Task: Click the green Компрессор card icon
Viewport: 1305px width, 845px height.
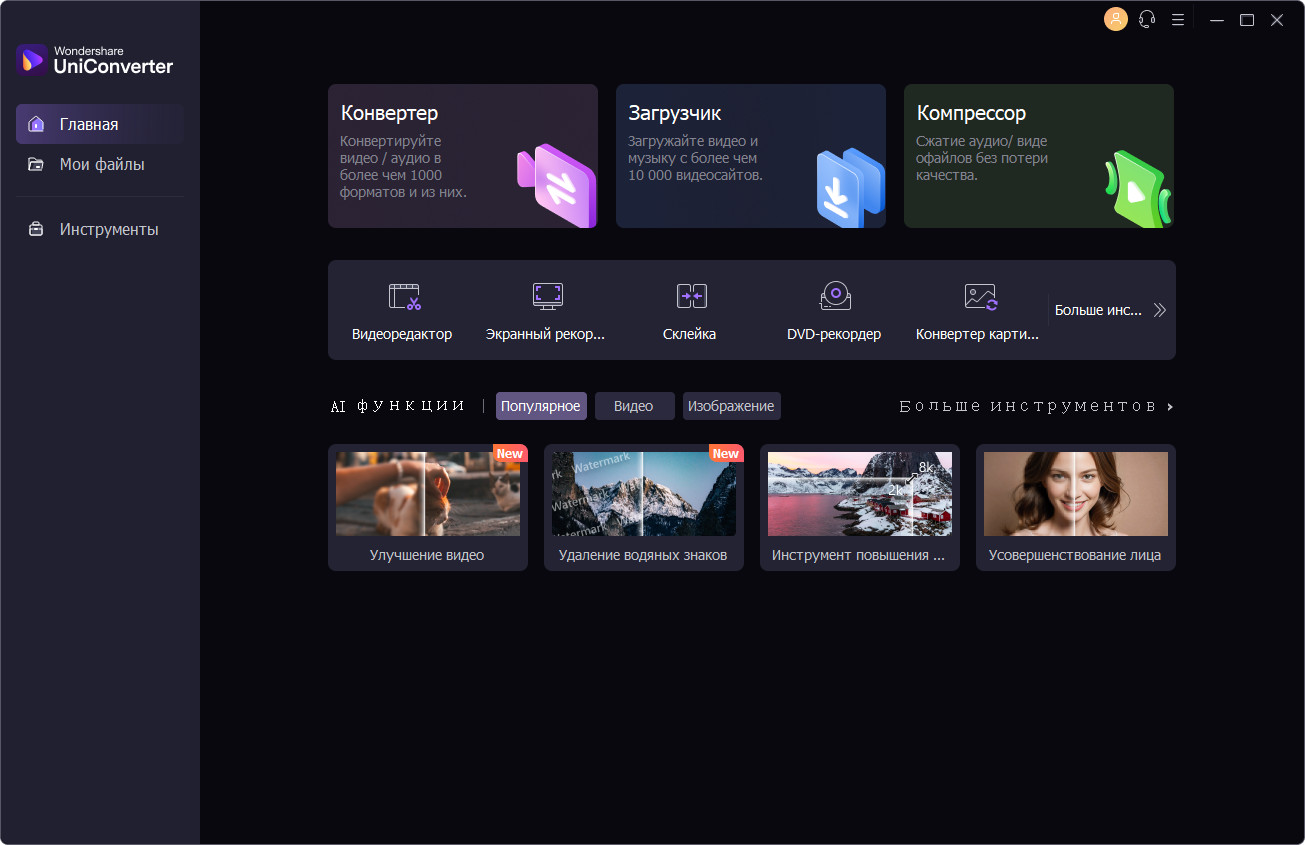Action: click(x=1138, y=189)
